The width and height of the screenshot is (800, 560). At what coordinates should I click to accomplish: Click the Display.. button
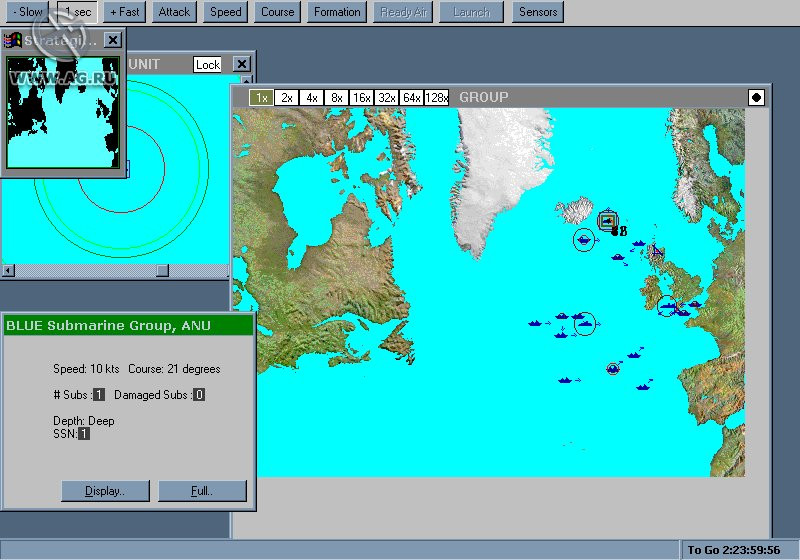click(105, 491)
